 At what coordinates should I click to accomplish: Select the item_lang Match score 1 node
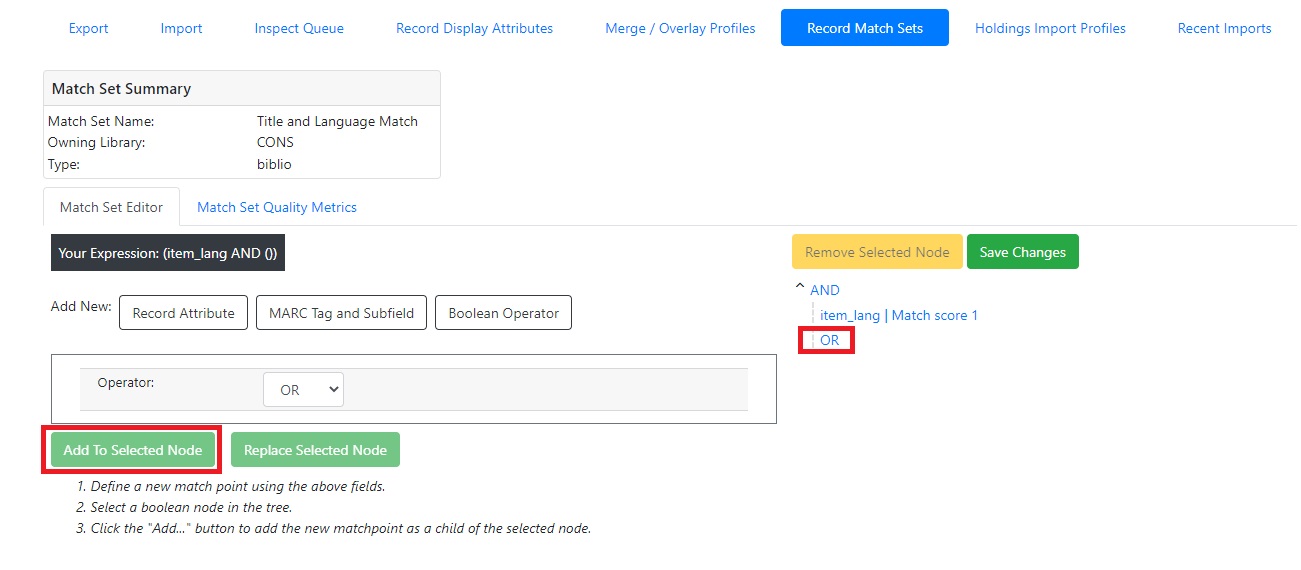point(898,315)
